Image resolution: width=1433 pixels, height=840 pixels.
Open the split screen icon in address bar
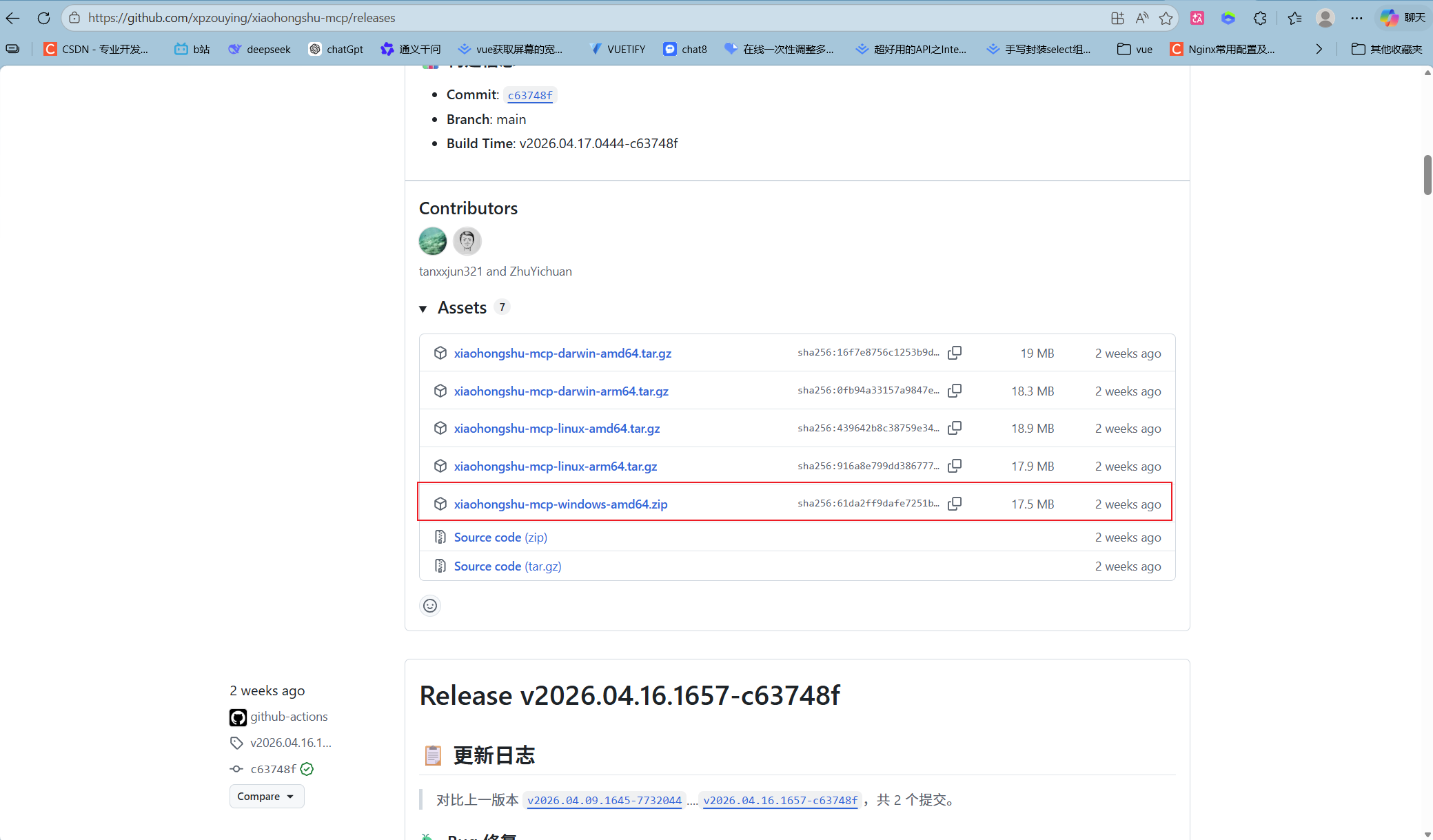(x=1117, y=18)
